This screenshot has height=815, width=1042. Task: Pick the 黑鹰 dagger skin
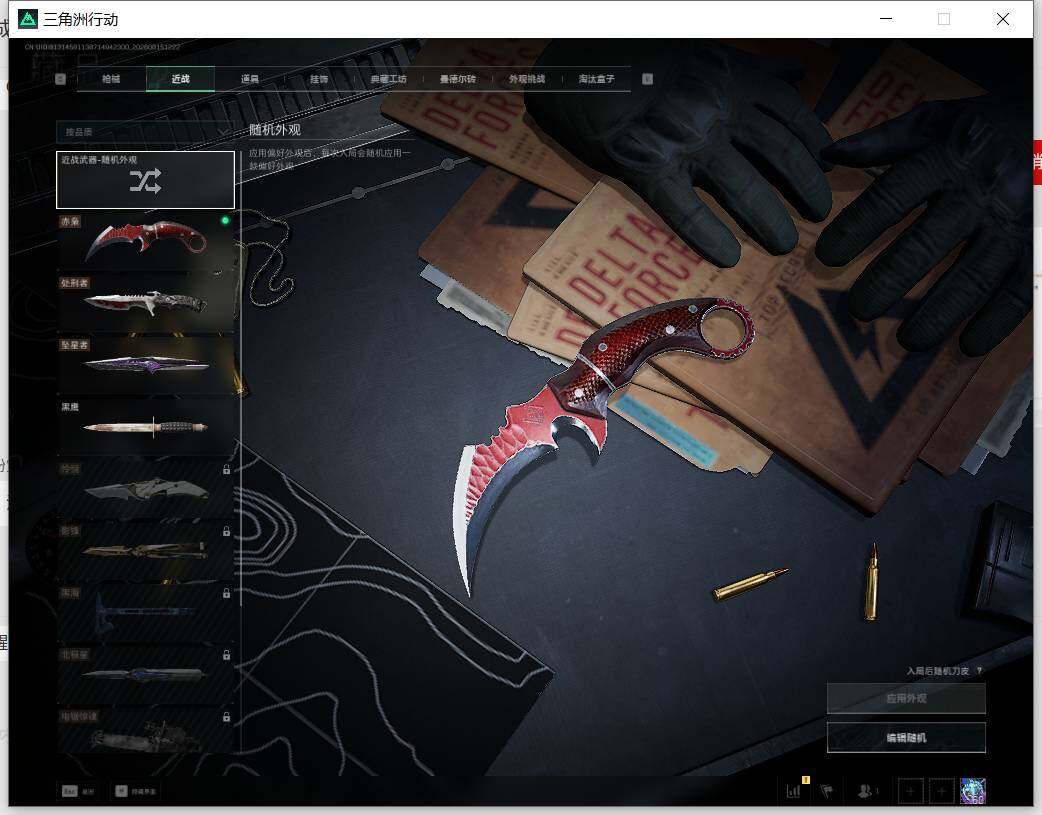[146, 426]
